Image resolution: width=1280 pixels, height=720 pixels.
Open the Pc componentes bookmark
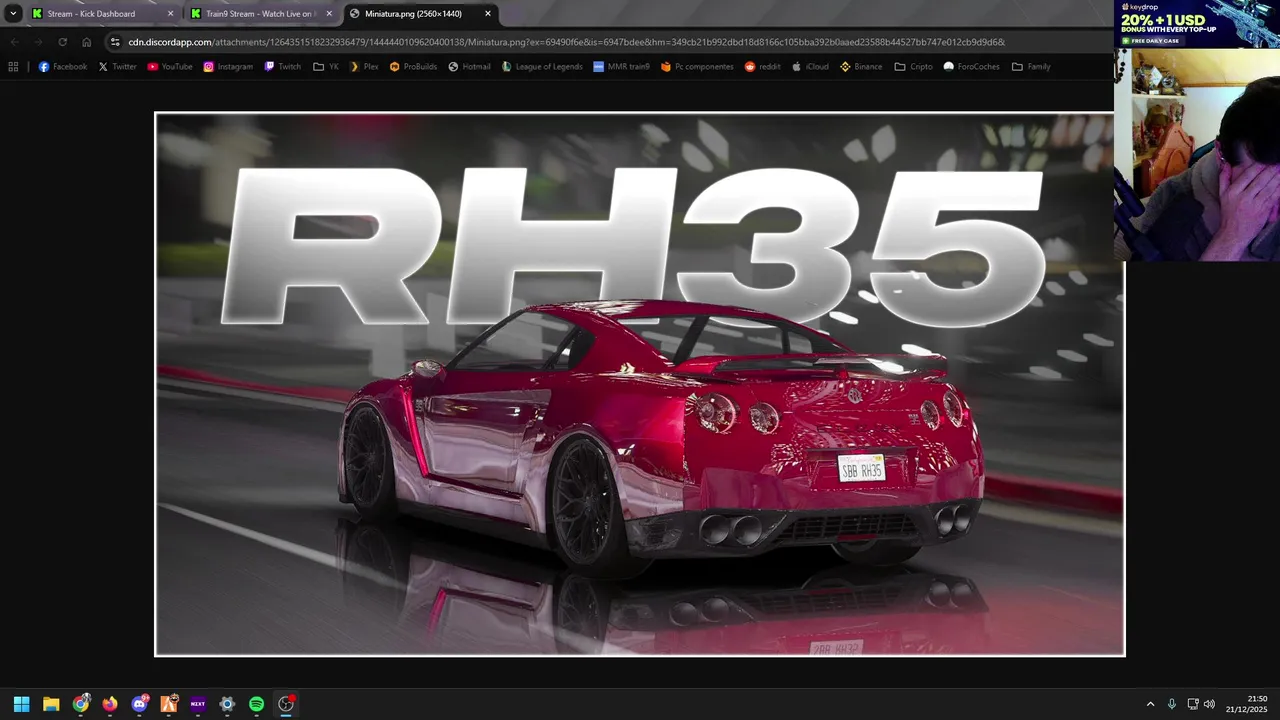point(697,67)
